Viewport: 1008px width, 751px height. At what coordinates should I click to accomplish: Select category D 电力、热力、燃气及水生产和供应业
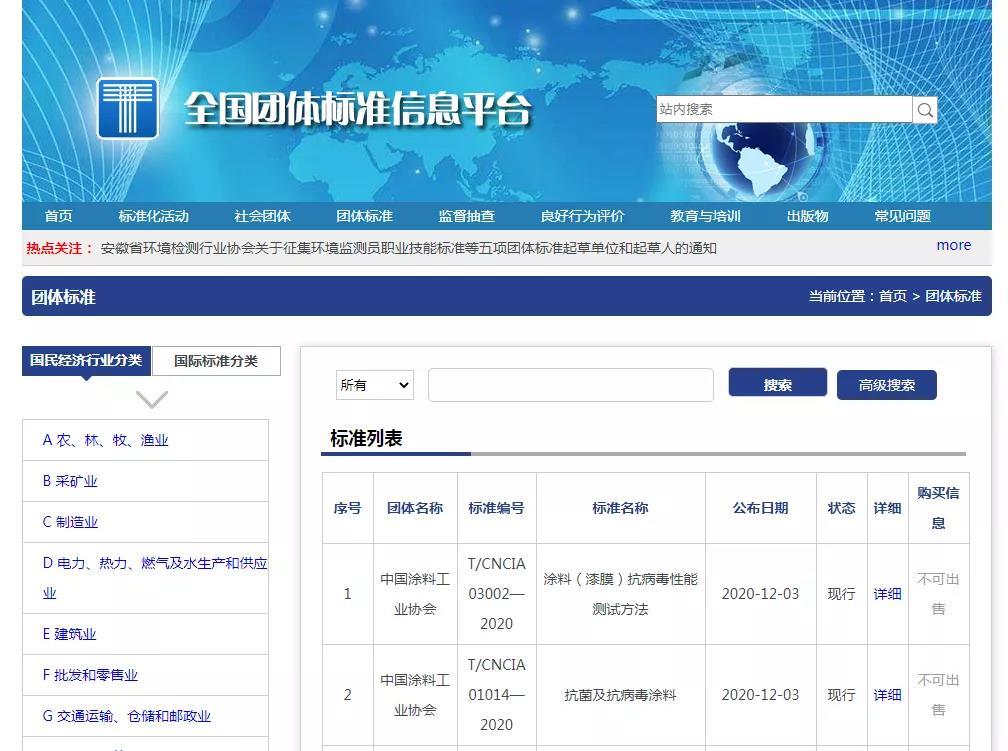tap(155, 577)
